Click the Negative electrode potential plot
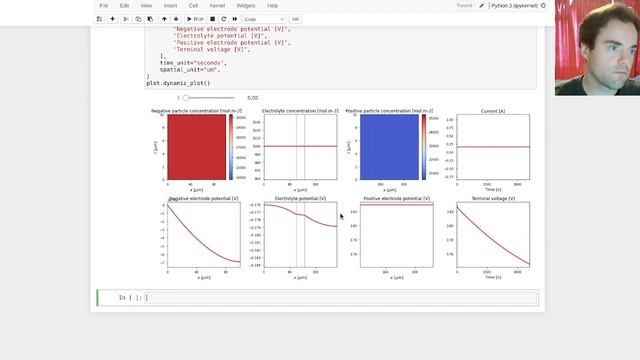This screenshot has height=360, width=640. [x=204, y=235]
